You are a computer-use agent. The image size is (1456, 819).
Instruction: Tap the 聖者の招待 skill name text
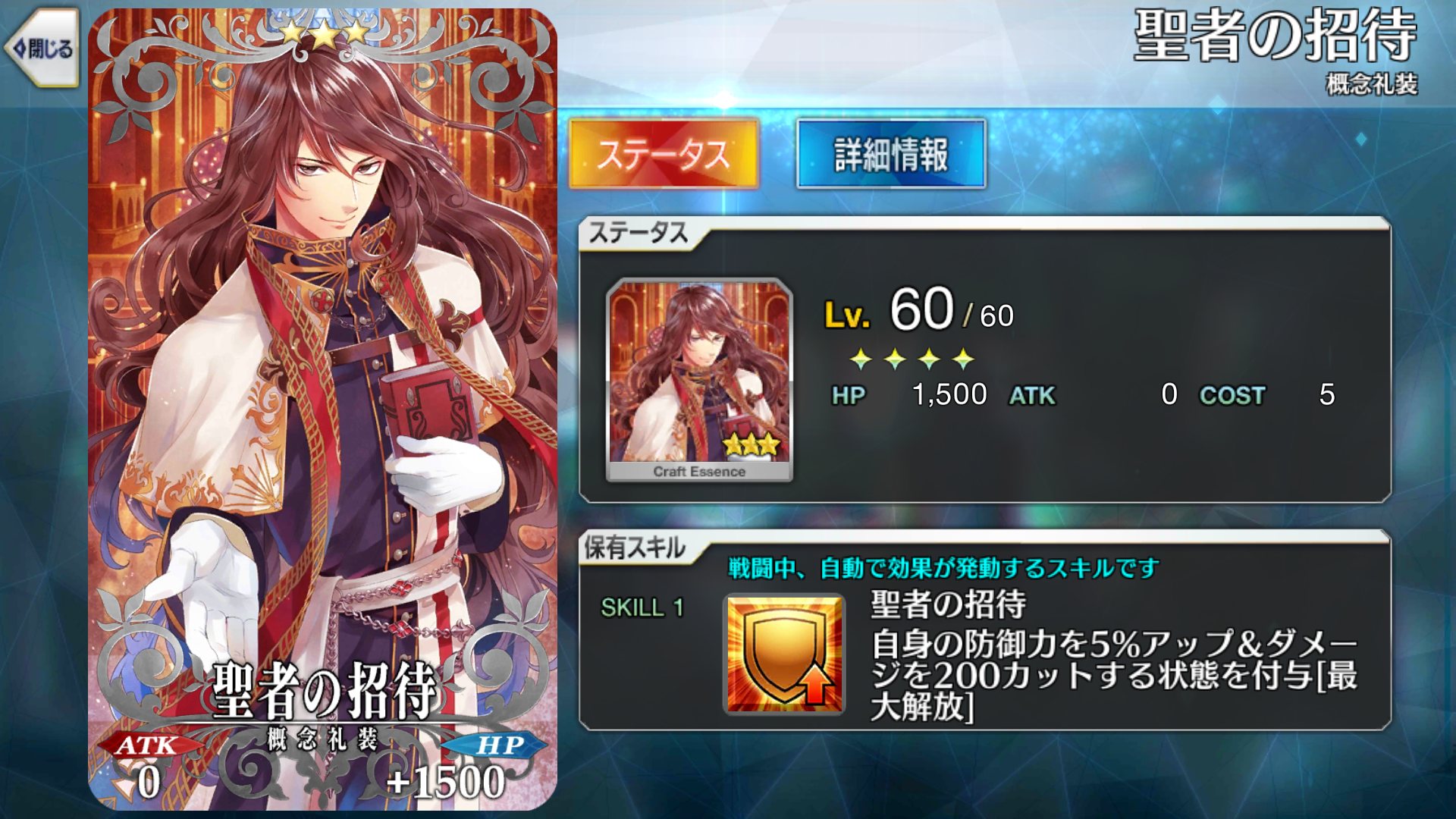coord(948,604)
